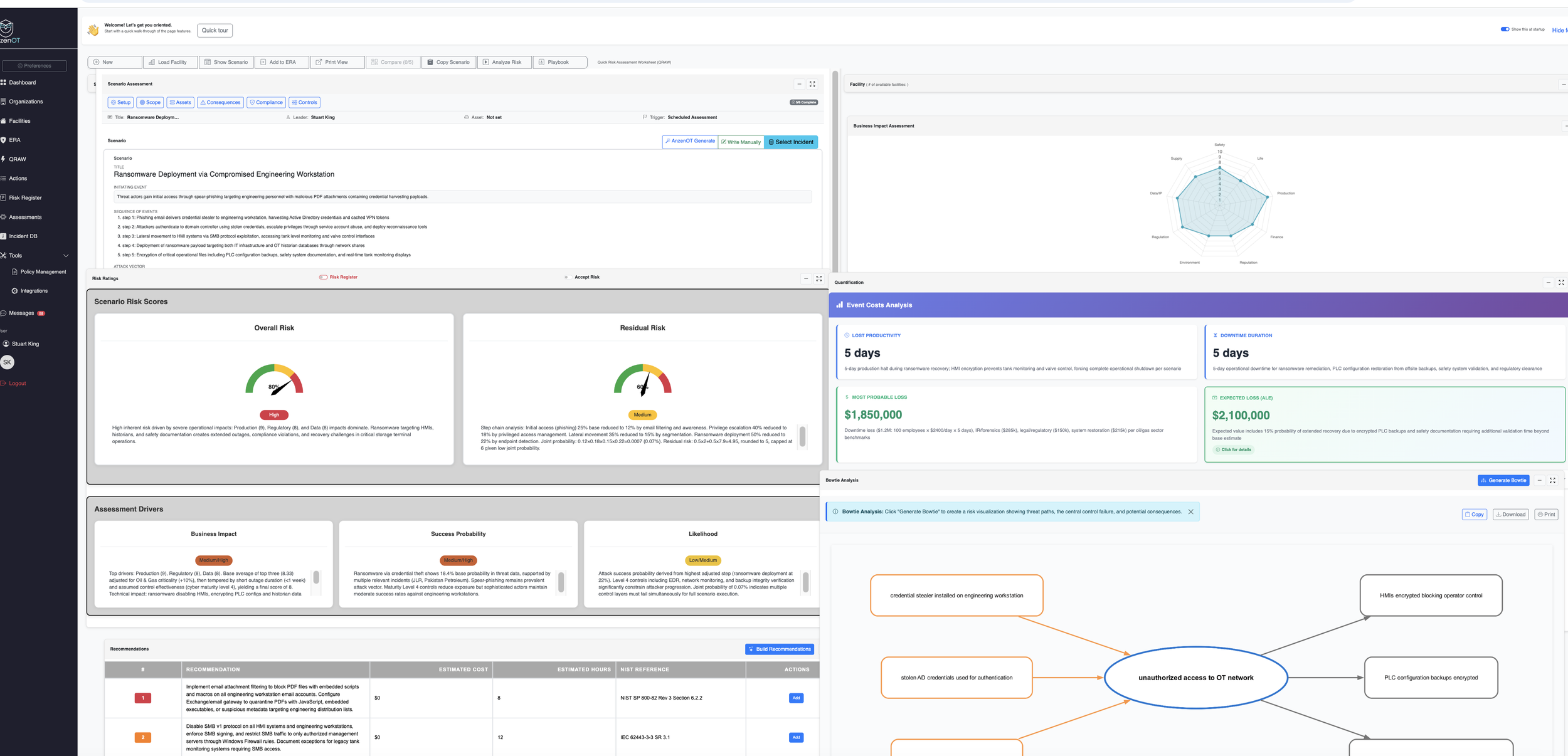The height and width of the screenshot is (756, 1568).
Task: Click the Playbook toolbar icon
Action: [x=541, y=62]
